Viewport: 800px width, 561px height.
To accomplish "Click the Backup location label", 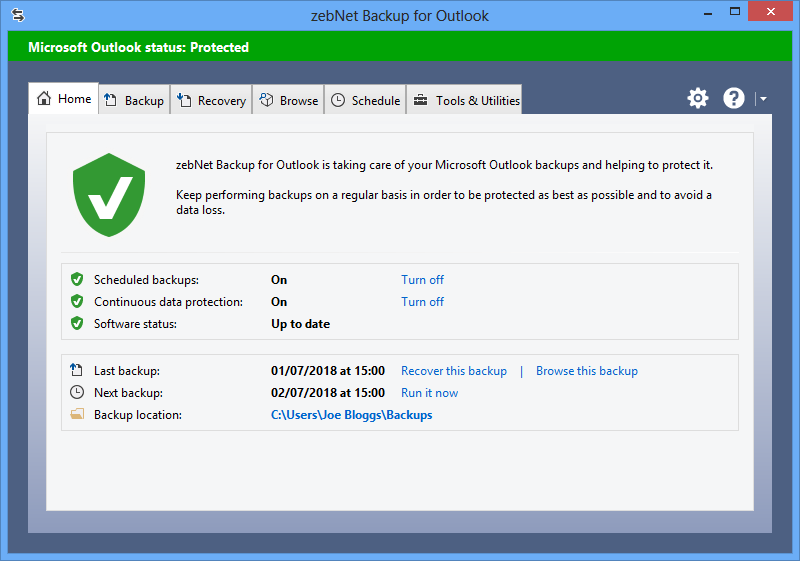I will click(x=138, y=415).
